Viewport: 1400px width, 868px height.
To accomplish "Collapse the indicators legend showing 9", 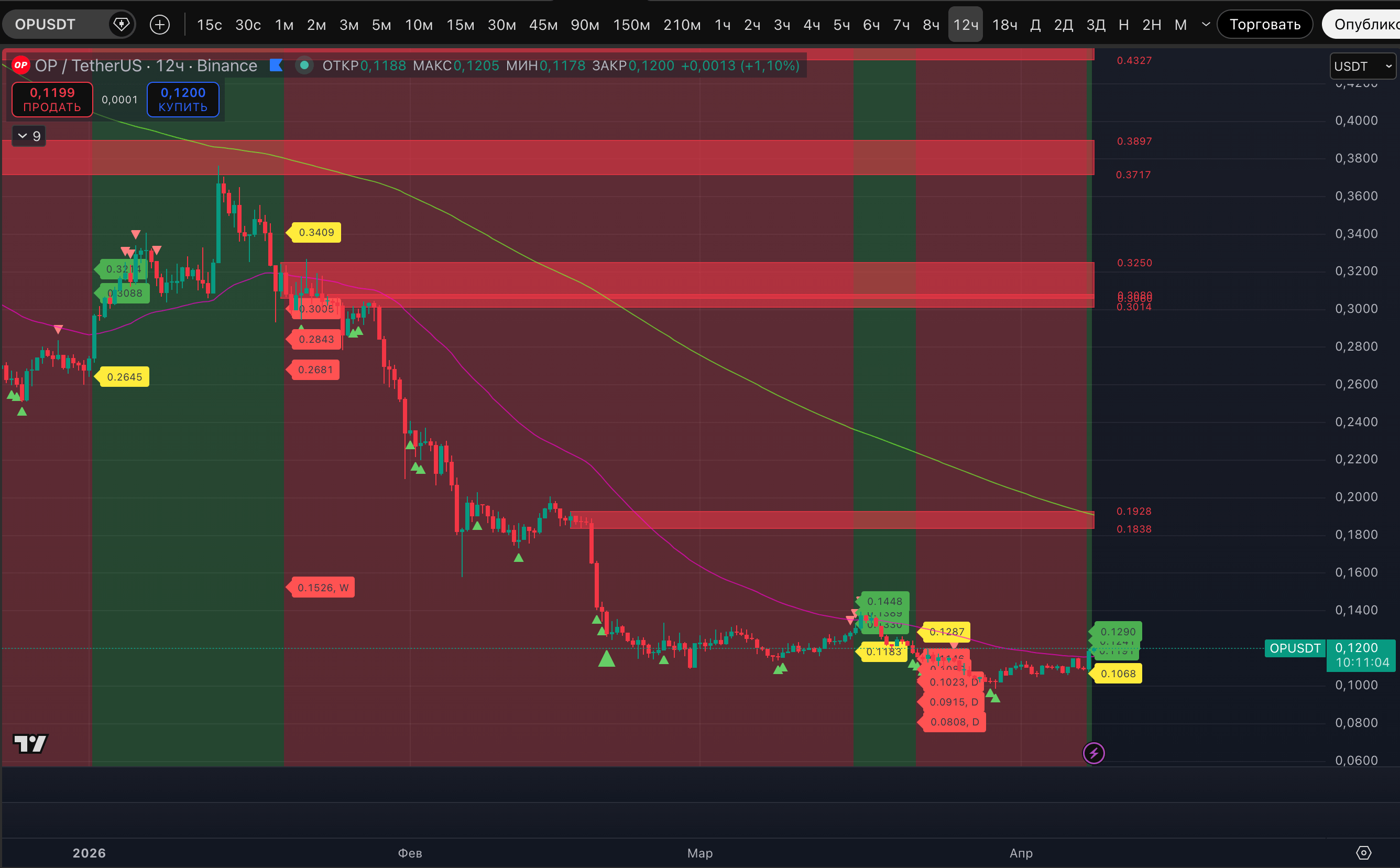I will pyautogui.click(x=29, y=136).
